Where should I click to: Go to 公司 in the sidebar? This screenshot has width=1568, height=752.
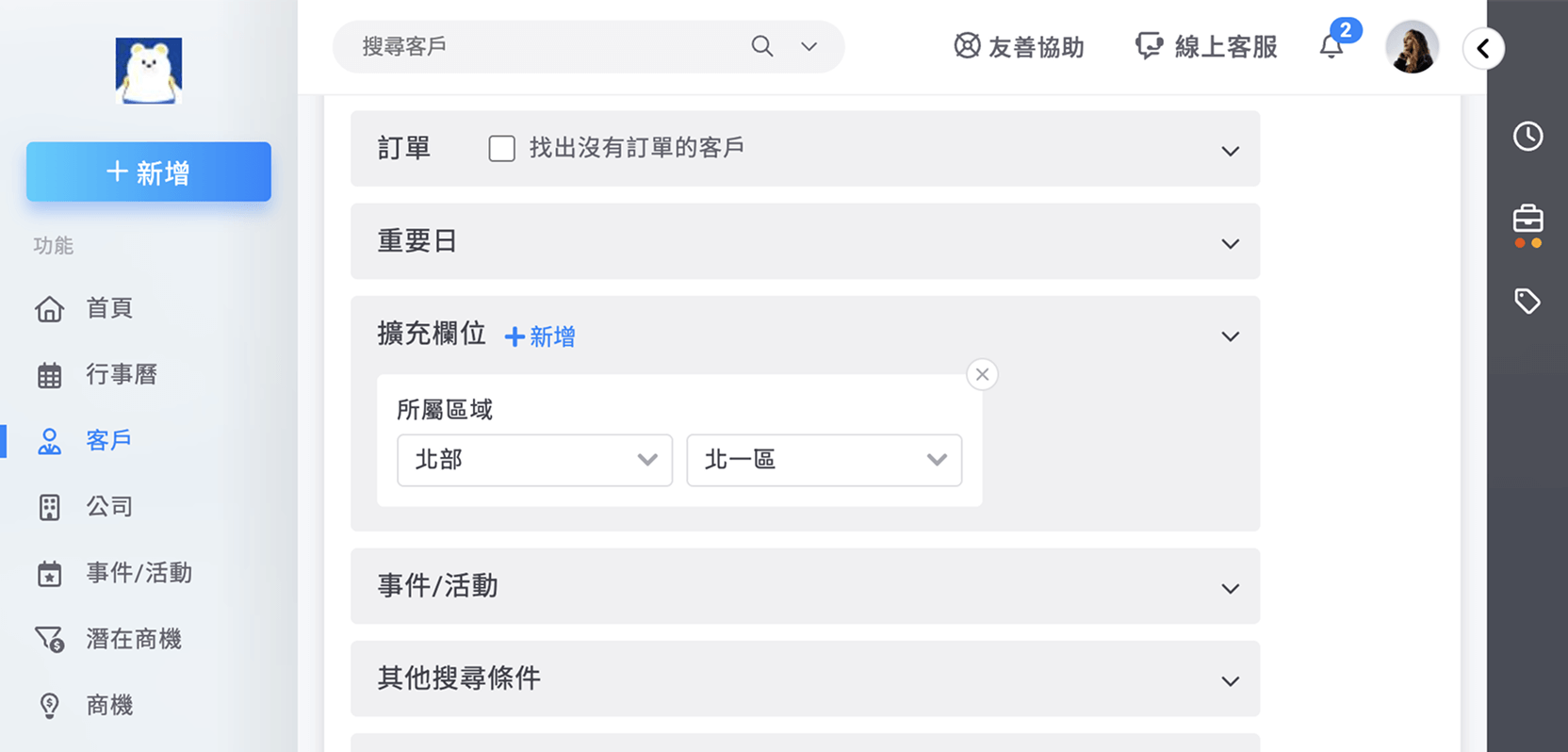pos(109,506)
